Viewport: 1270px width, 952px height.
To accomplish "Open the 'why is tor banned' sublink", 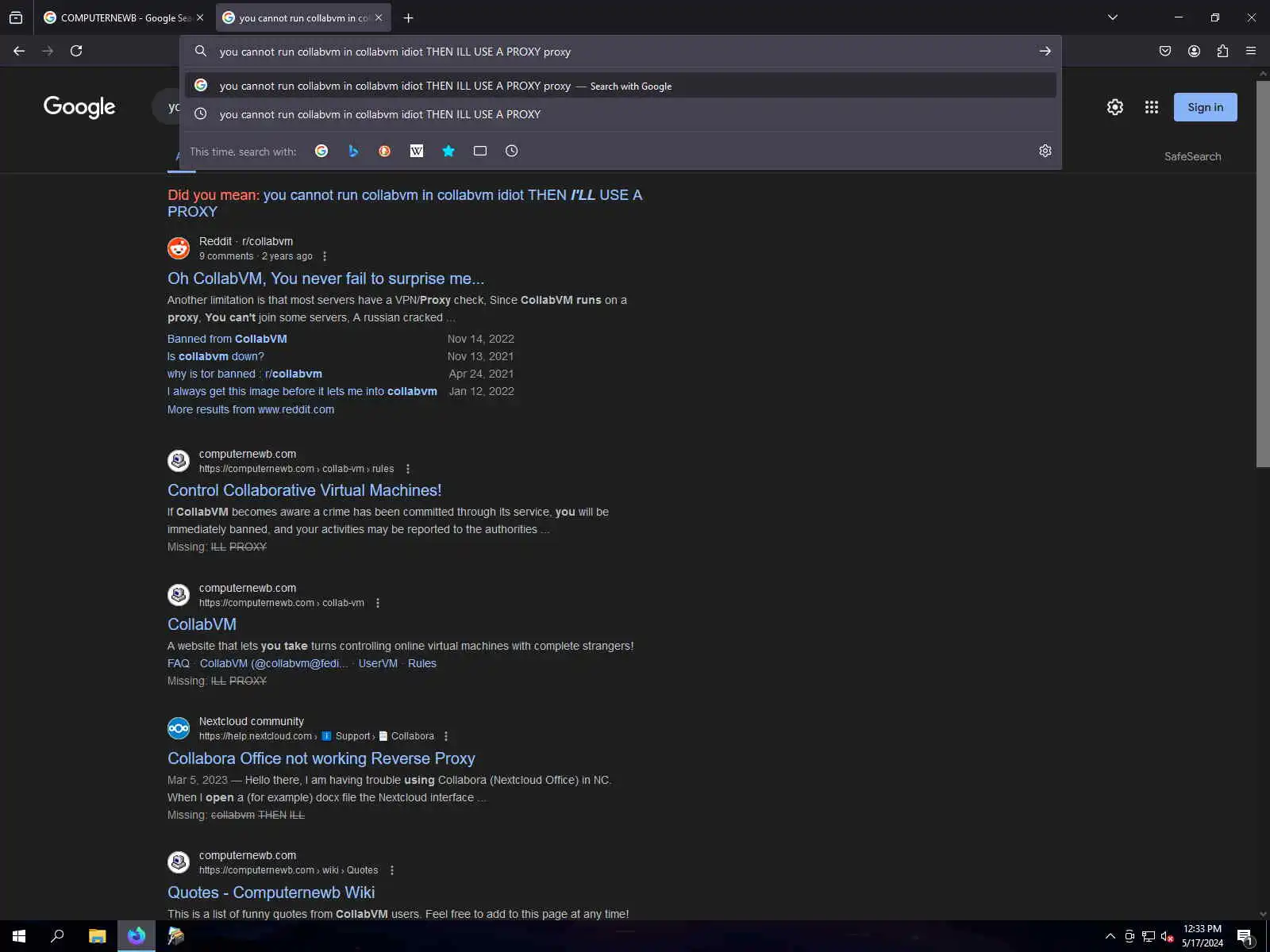I will 244,374.
